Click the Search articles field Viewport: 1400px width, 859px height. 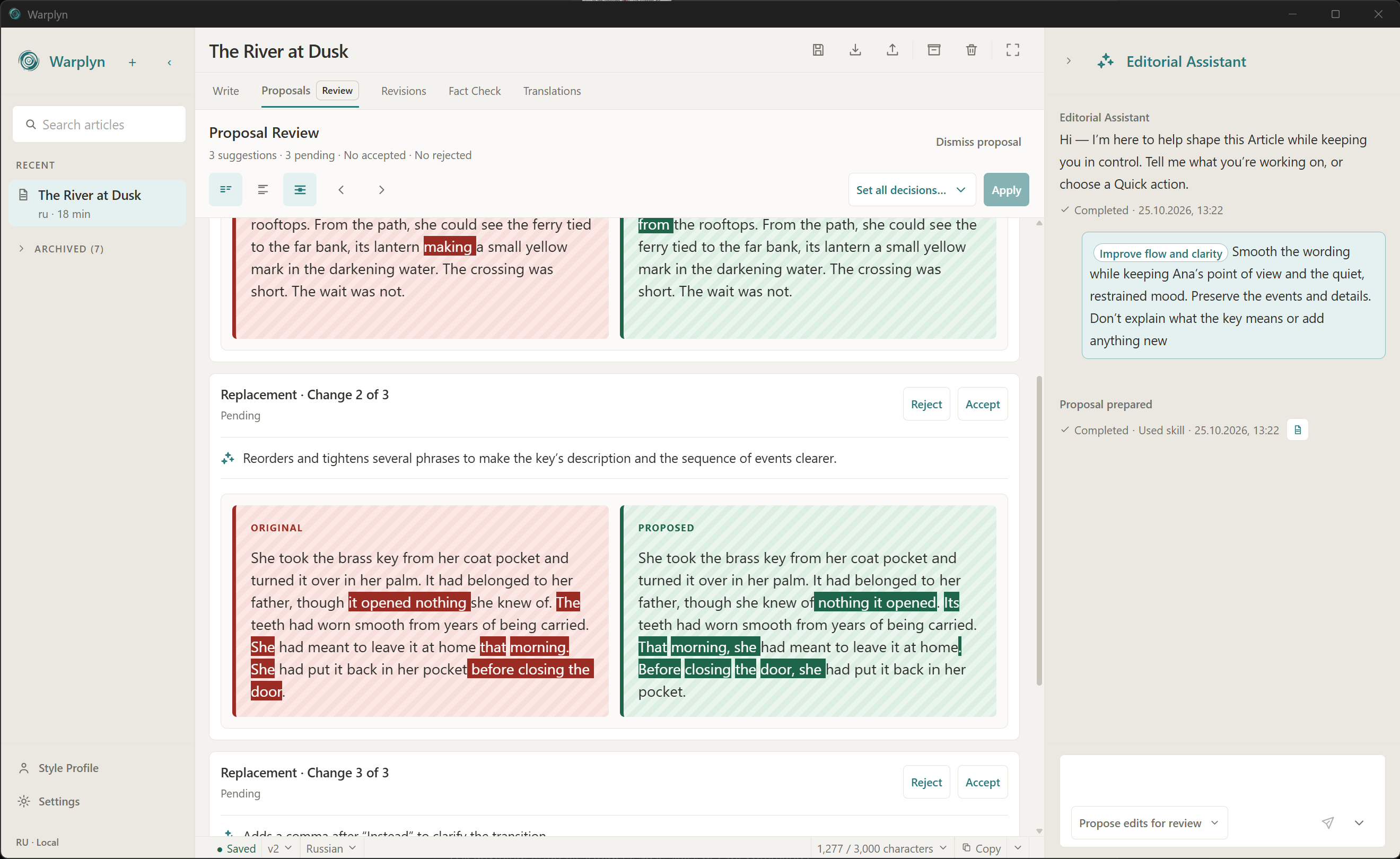[100, 125]
